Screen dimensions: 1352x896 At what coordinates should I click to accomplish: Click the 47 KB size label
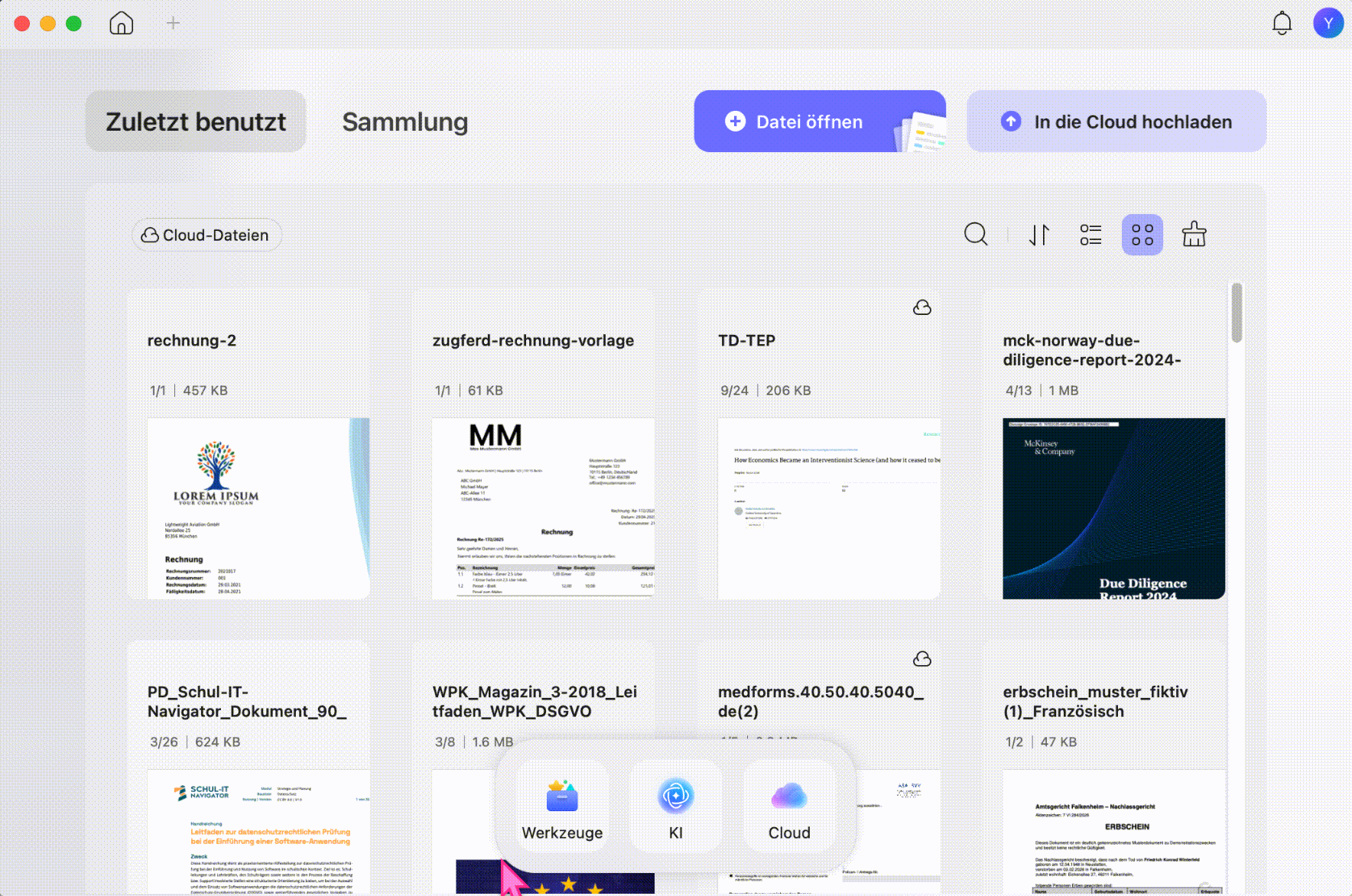pyautogui.click(x=1058, y=742)
